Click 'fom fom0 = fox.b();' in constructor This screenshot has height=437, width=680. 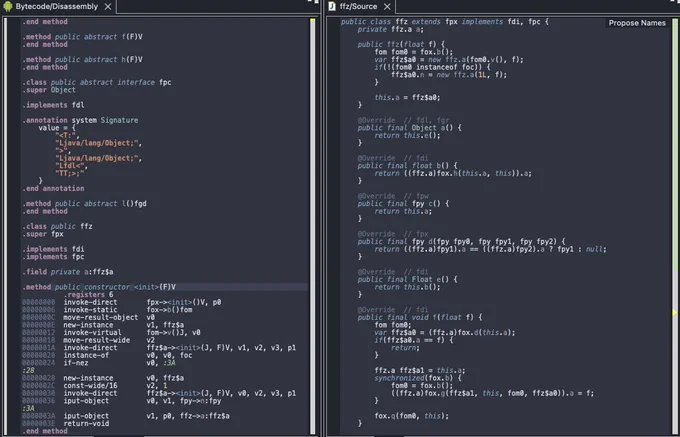(414, 52)
